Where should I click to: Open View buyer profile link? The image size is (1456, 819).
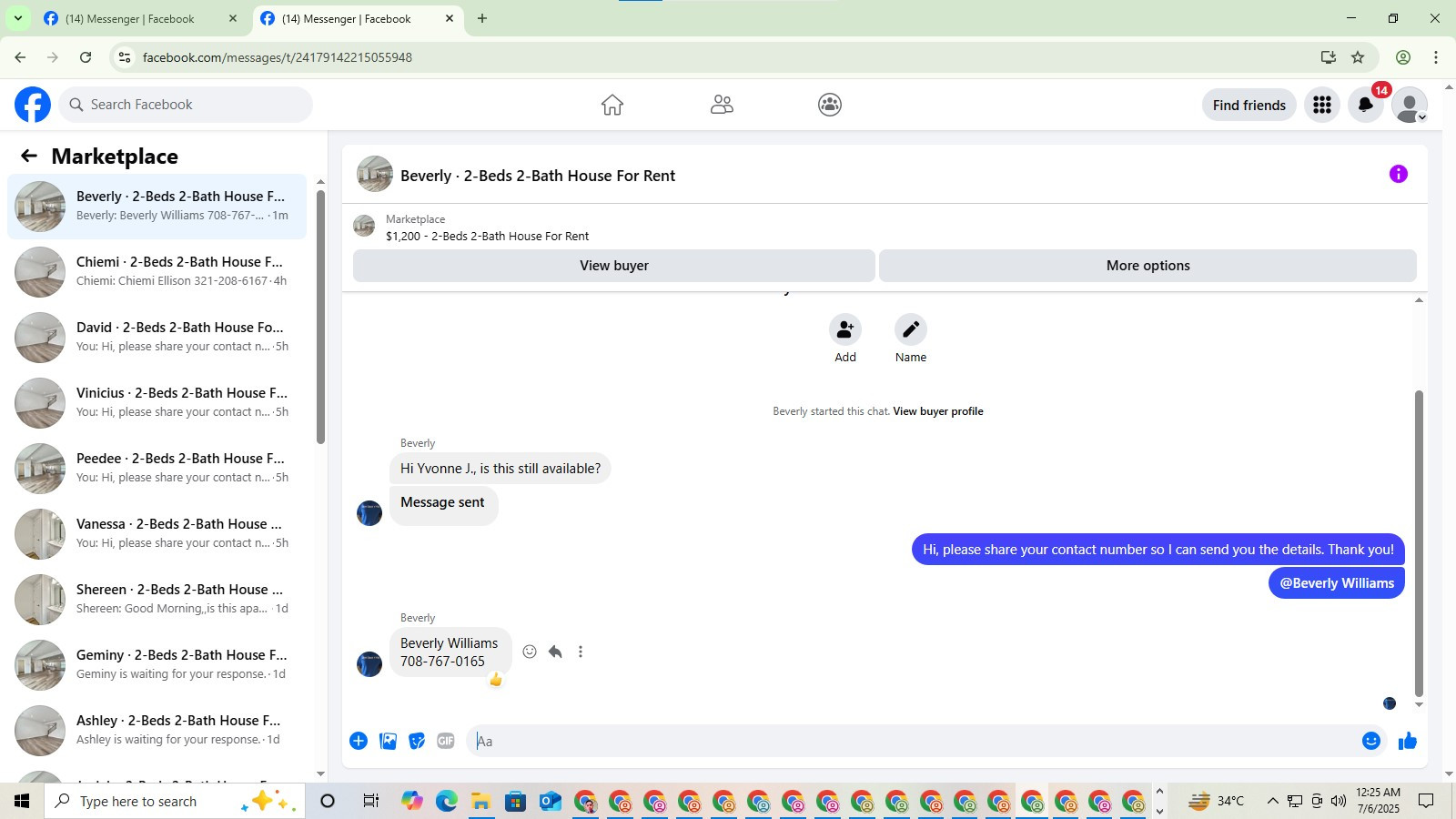pyautogui.click(x=938, y=411)
